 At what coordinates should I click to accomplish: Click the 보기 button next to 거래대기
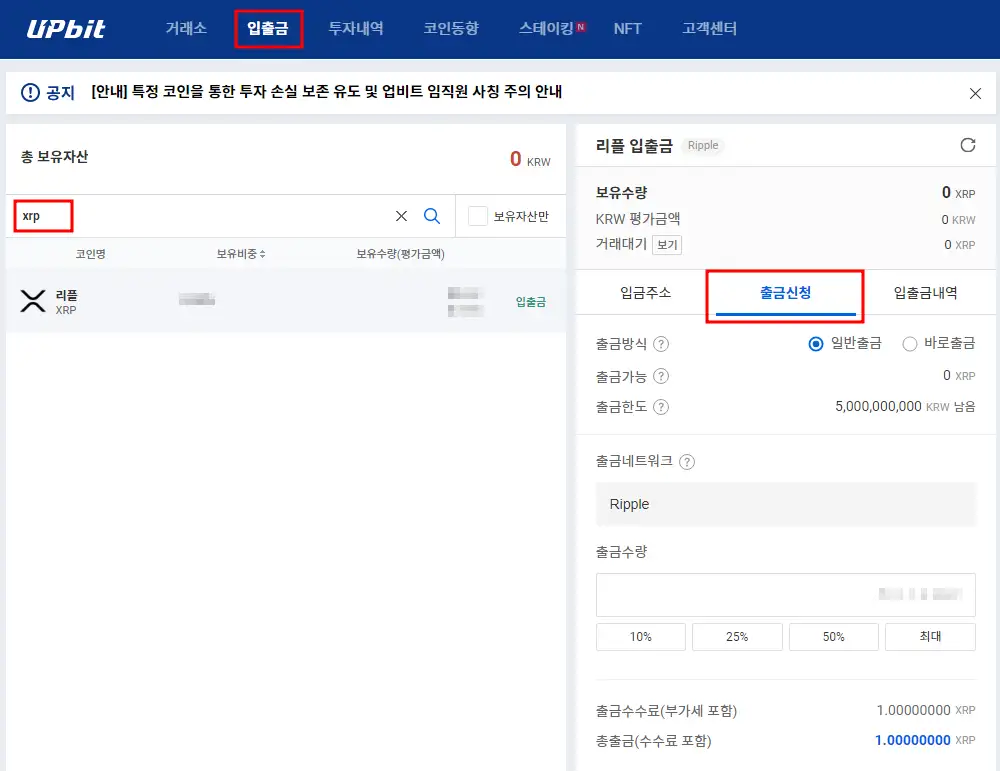(667, 245)
